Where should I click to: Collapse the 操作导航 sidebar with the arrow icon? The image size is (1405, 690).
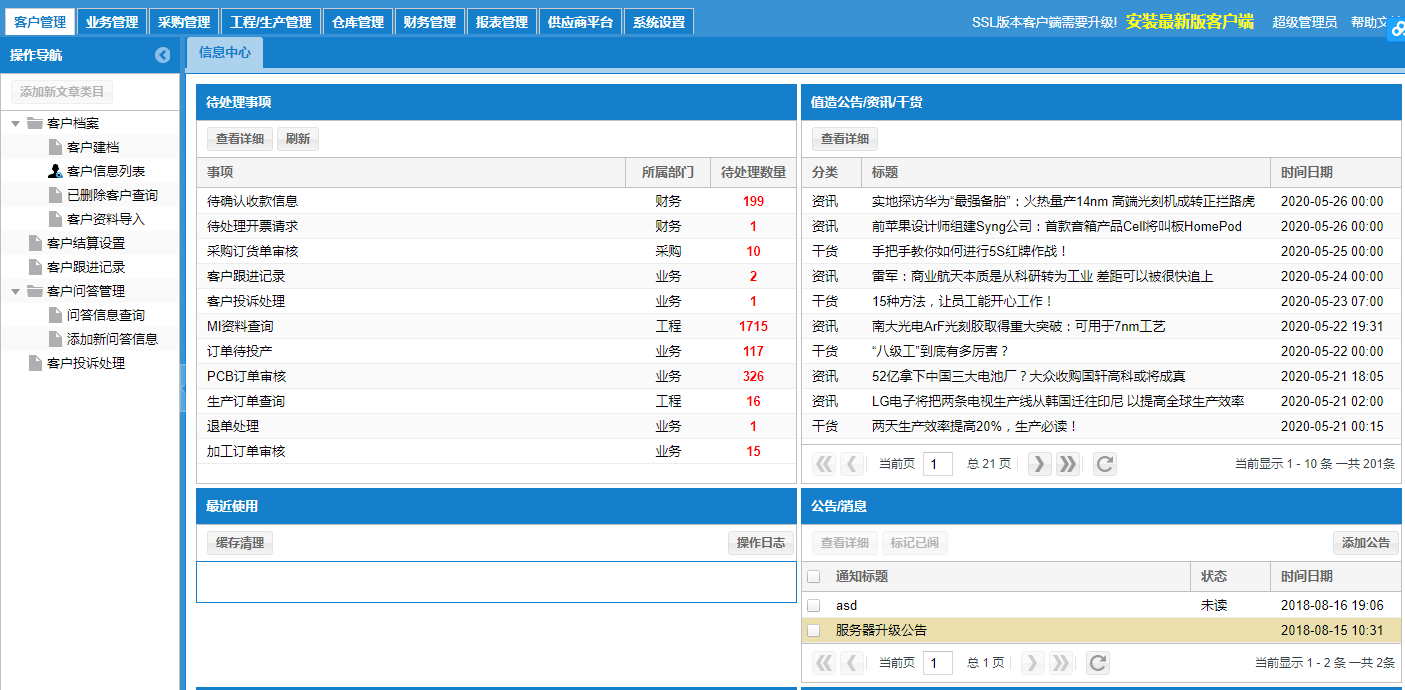pos(163,55)
